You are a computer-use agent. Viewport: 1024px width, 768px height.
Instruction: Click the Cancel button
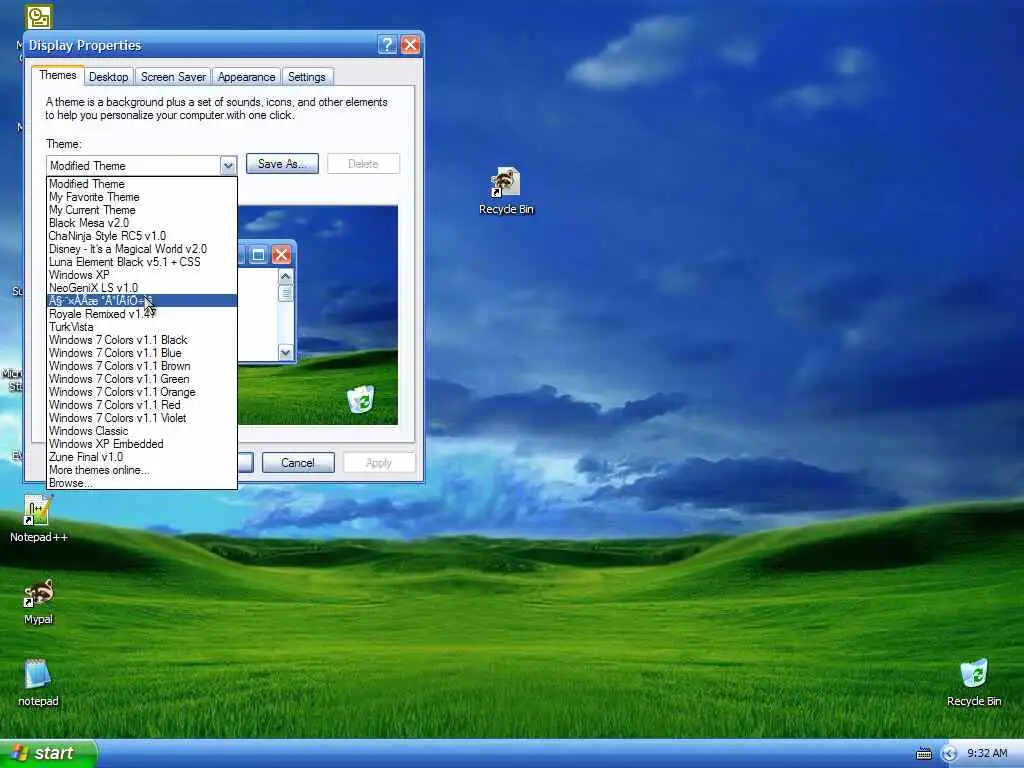pyautogui.click(x=298, y=462)
